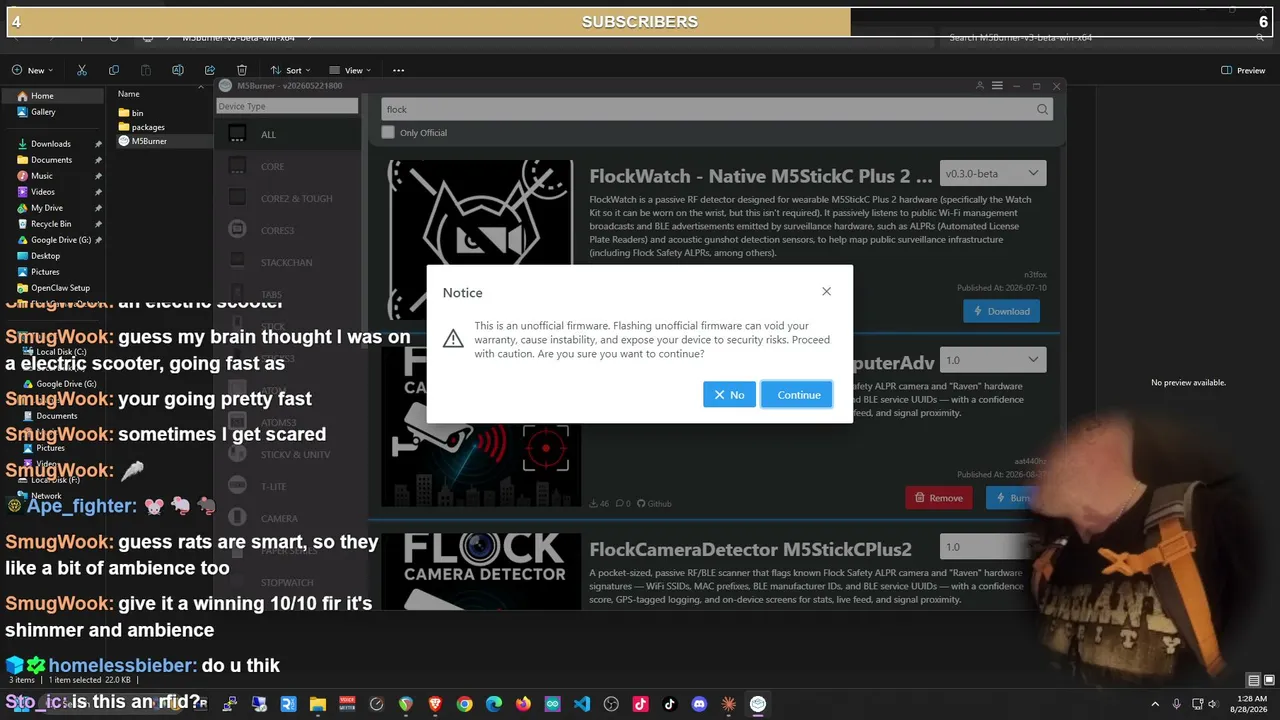Go to Home in Explorer navigation

coord(52,96)
